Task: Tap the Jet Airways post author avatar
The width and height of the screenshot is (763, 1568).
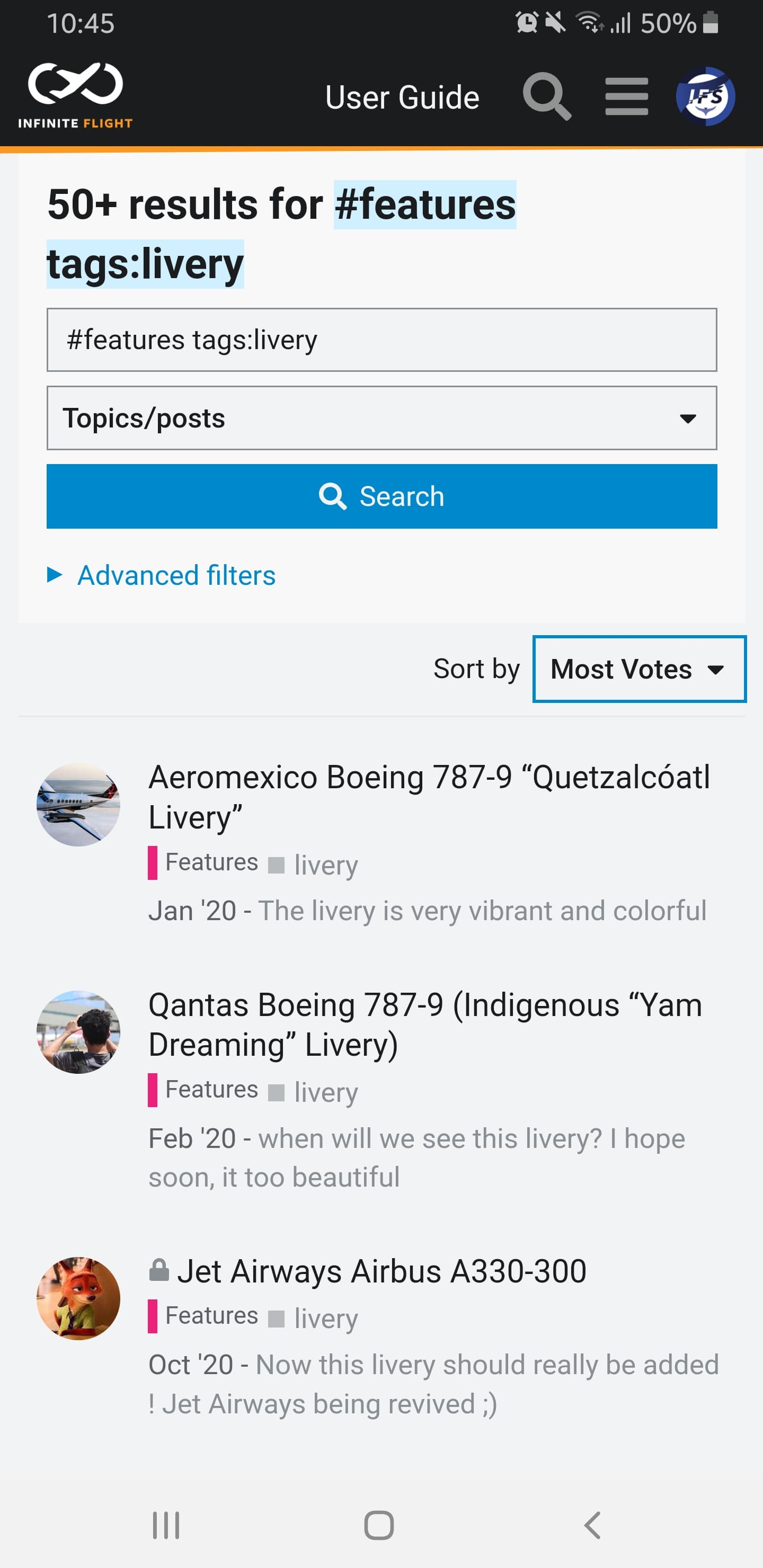Action: (78, 1298)
